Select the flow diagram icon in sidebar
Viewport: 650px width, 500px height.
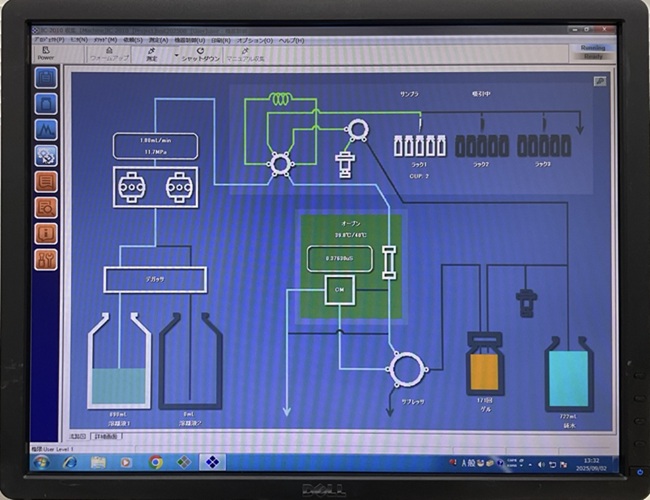[x=46, y=156]
